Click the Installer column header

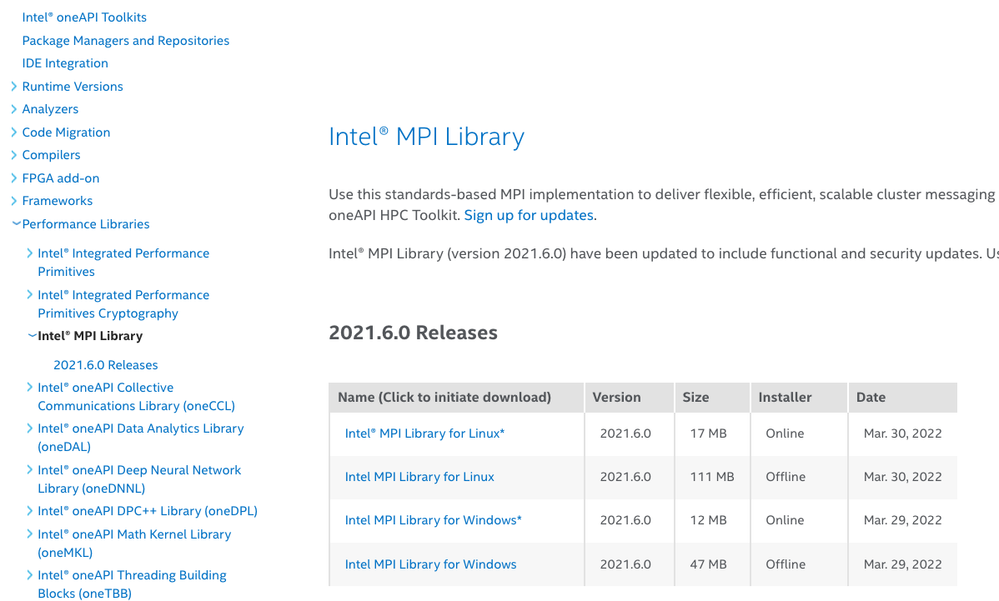click(x=799, y=397)
